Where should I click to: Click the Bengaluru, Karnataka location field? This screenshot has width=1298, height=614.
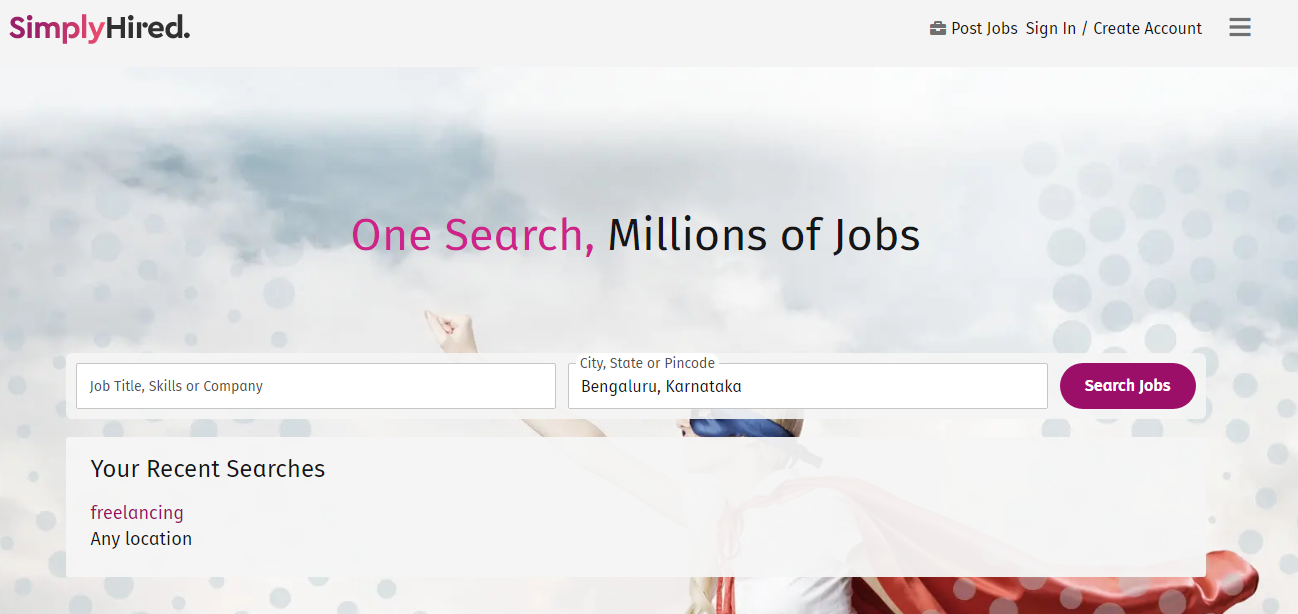(x=808, y=386)
